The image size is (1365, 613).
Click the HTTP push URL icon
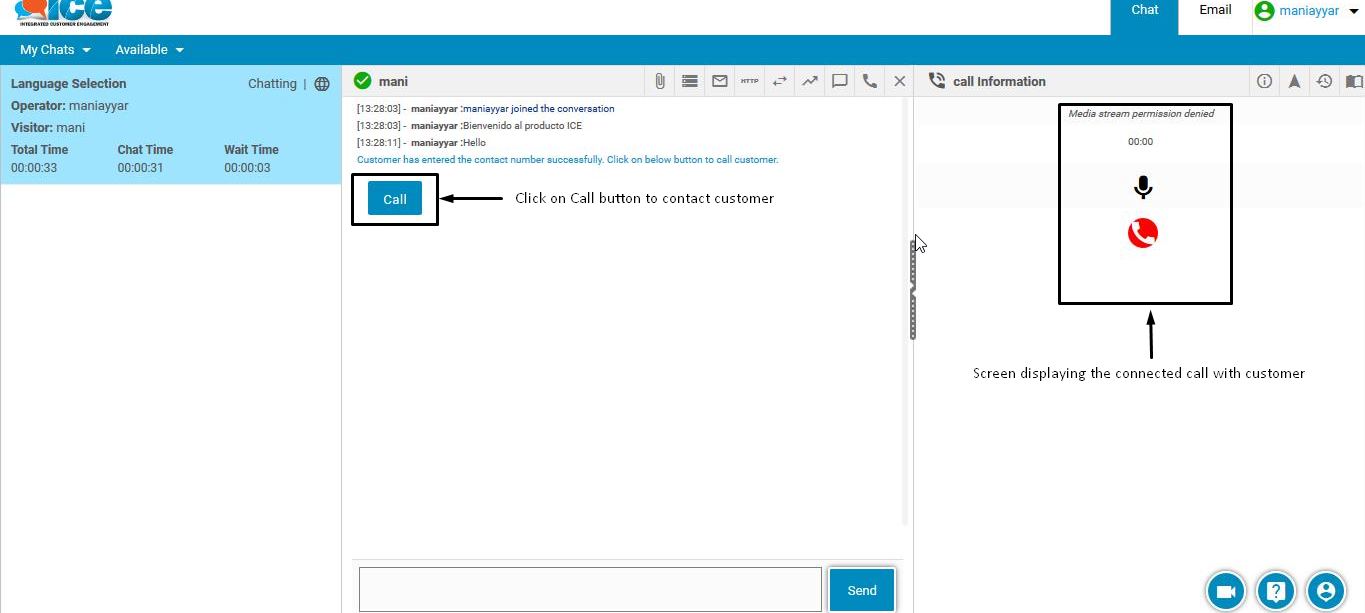[750, 81]
